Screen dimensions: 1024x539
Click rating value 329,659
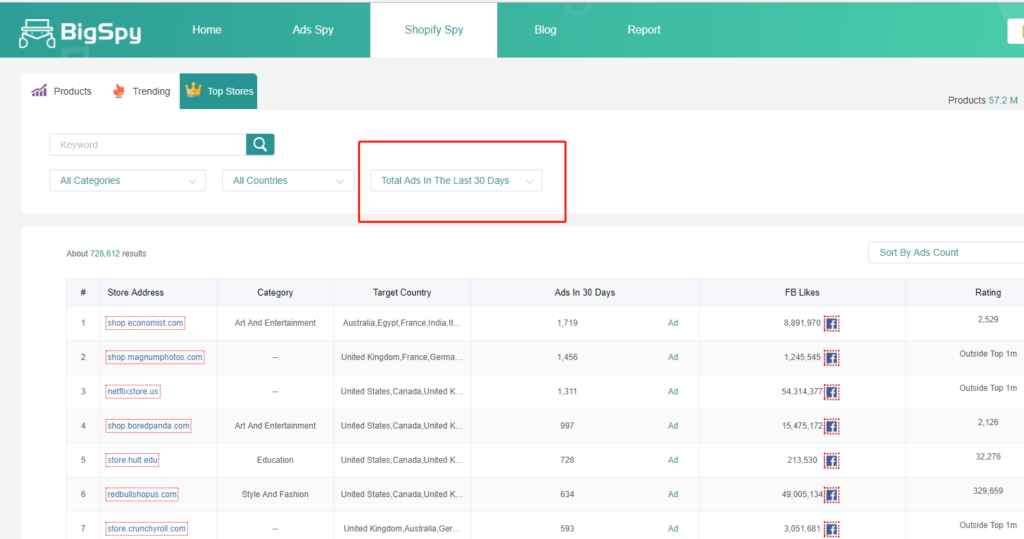(987, 491)
